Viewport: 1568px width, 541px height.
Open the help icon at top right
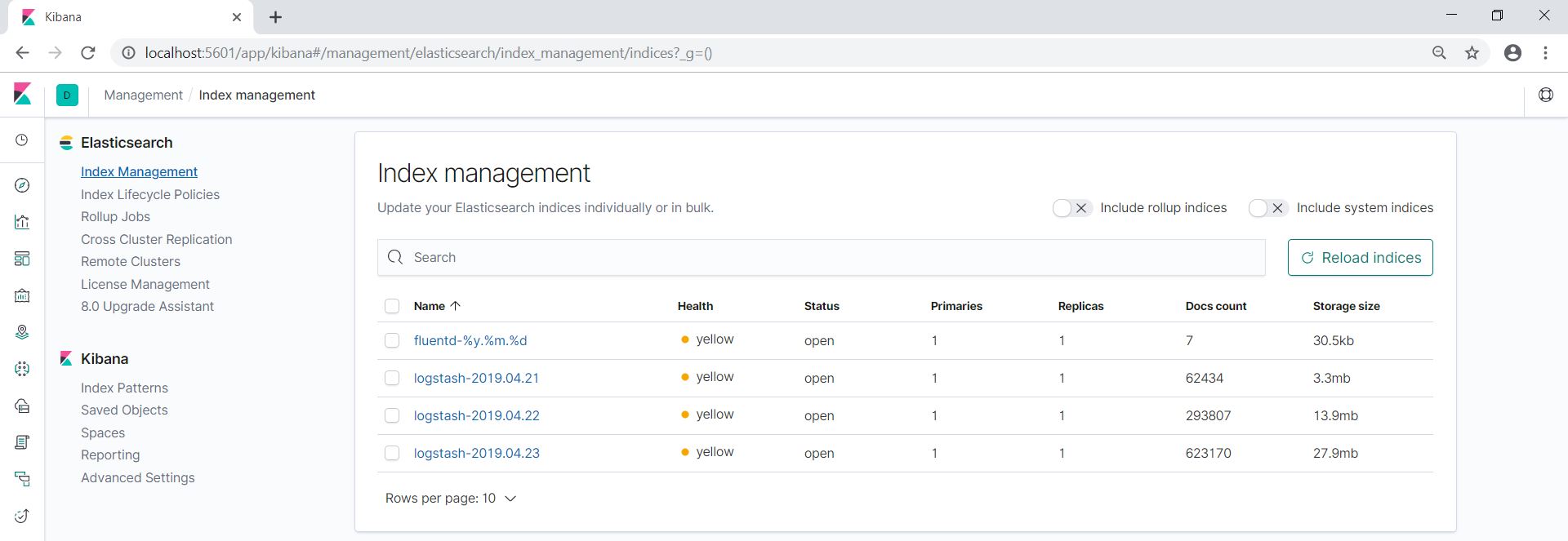tap(1545, 95)
